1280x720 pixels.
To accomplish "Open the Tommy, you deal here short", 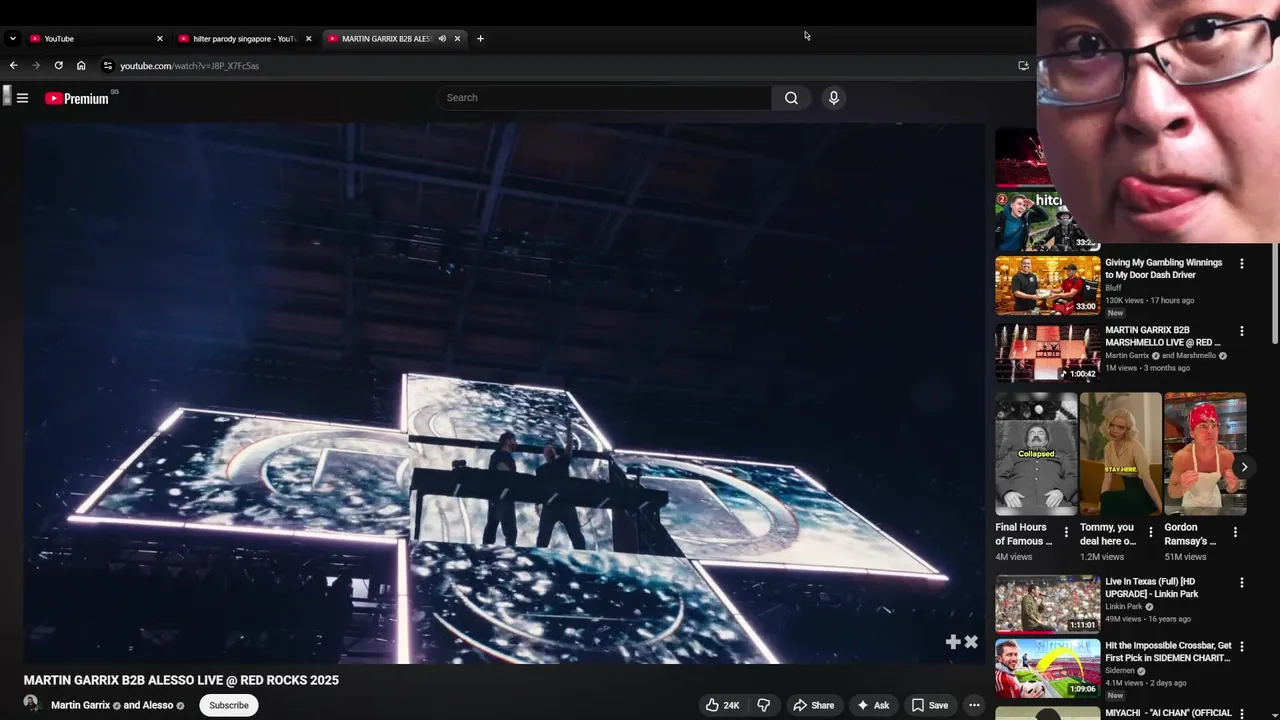I will point(1120,453).
